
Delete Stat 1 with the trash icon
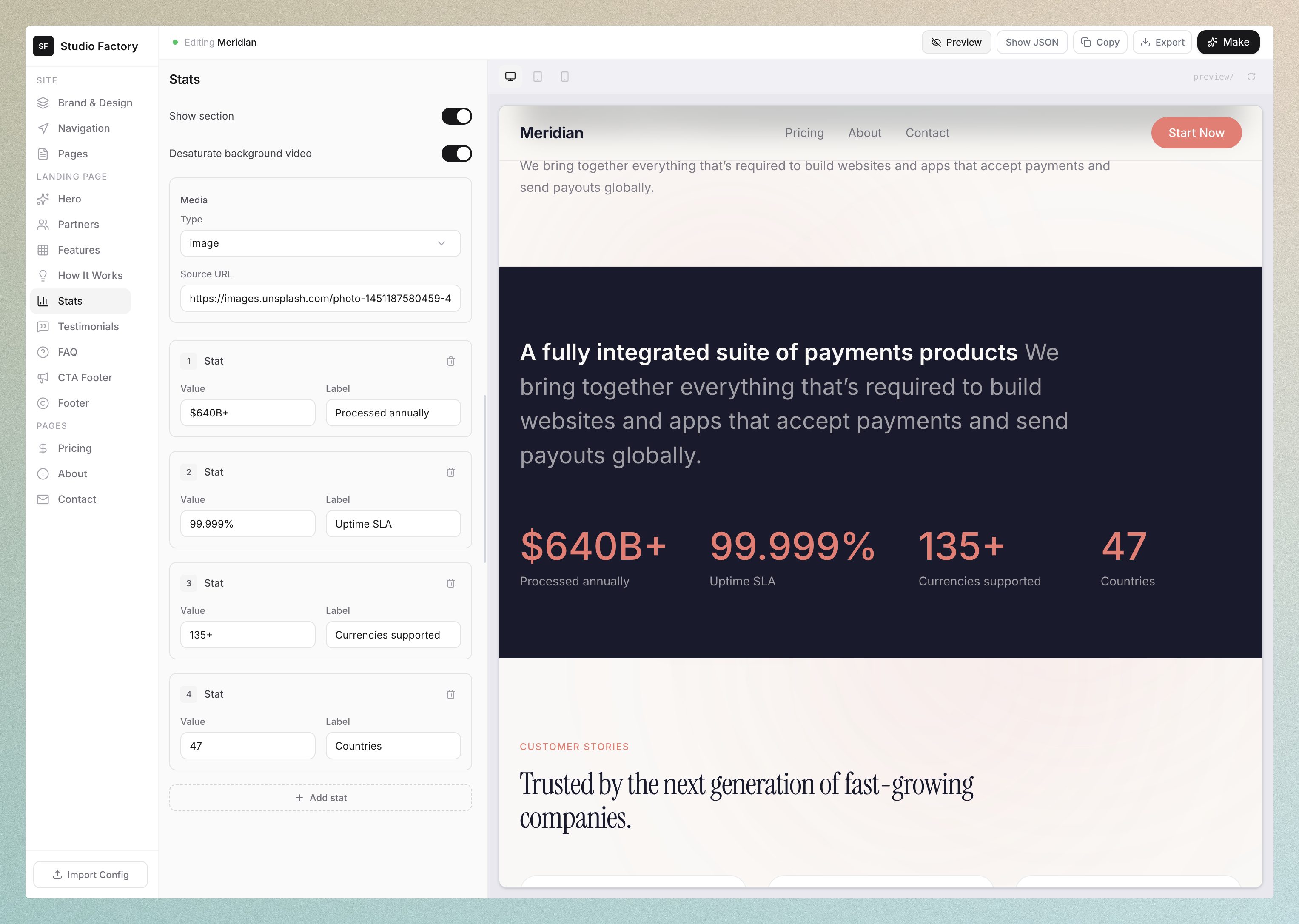(450, 361)
